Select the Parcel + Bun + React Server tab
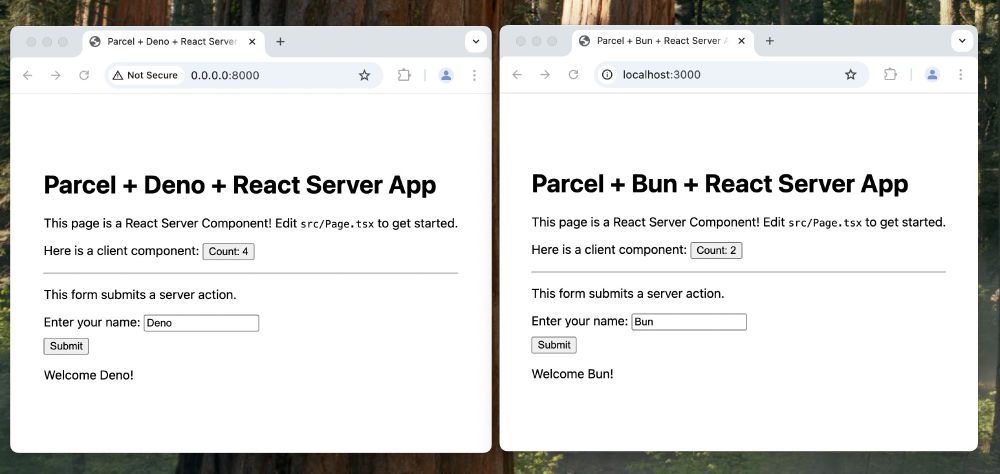 pyautogui.click(x=663, y=41)
